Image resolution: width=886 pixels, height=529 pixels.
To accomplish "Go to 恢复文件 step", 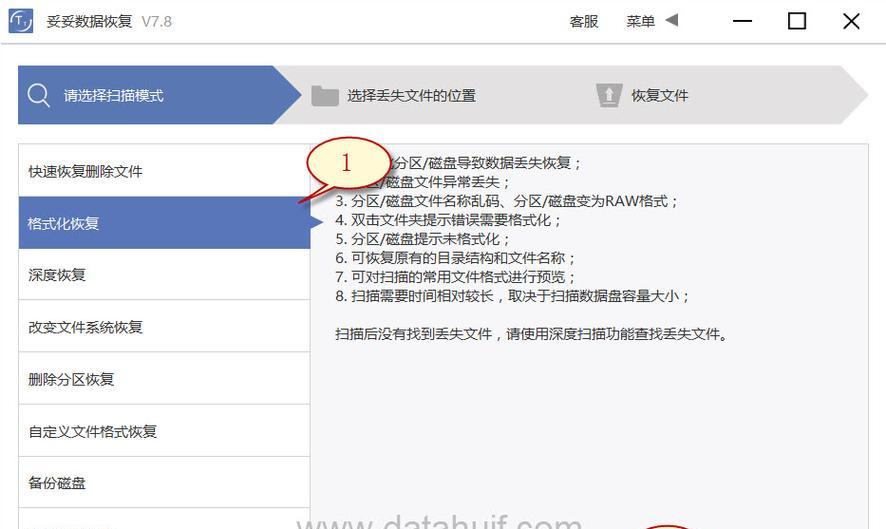I will click(x=659, y=96).
